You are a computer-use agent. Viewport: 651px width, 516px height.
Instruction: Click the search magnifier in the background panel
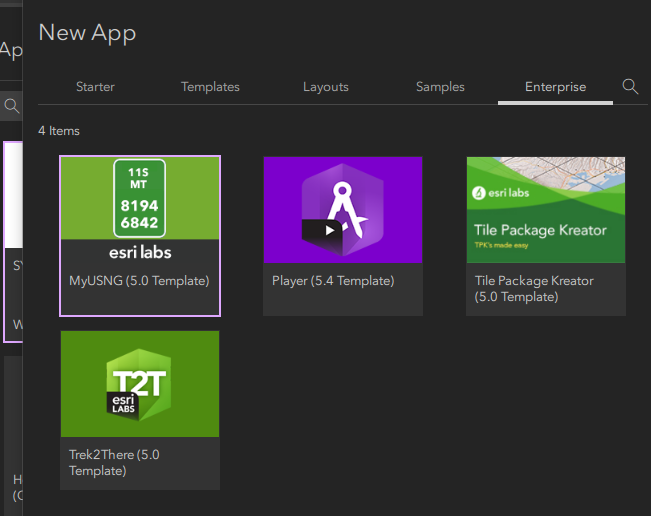pos(11,106)
